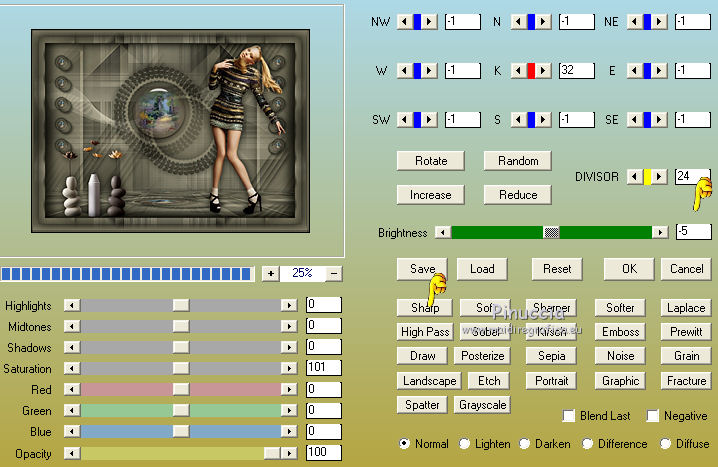
Task: Confirm with the OK button
Action: click(x=629, y=269)
